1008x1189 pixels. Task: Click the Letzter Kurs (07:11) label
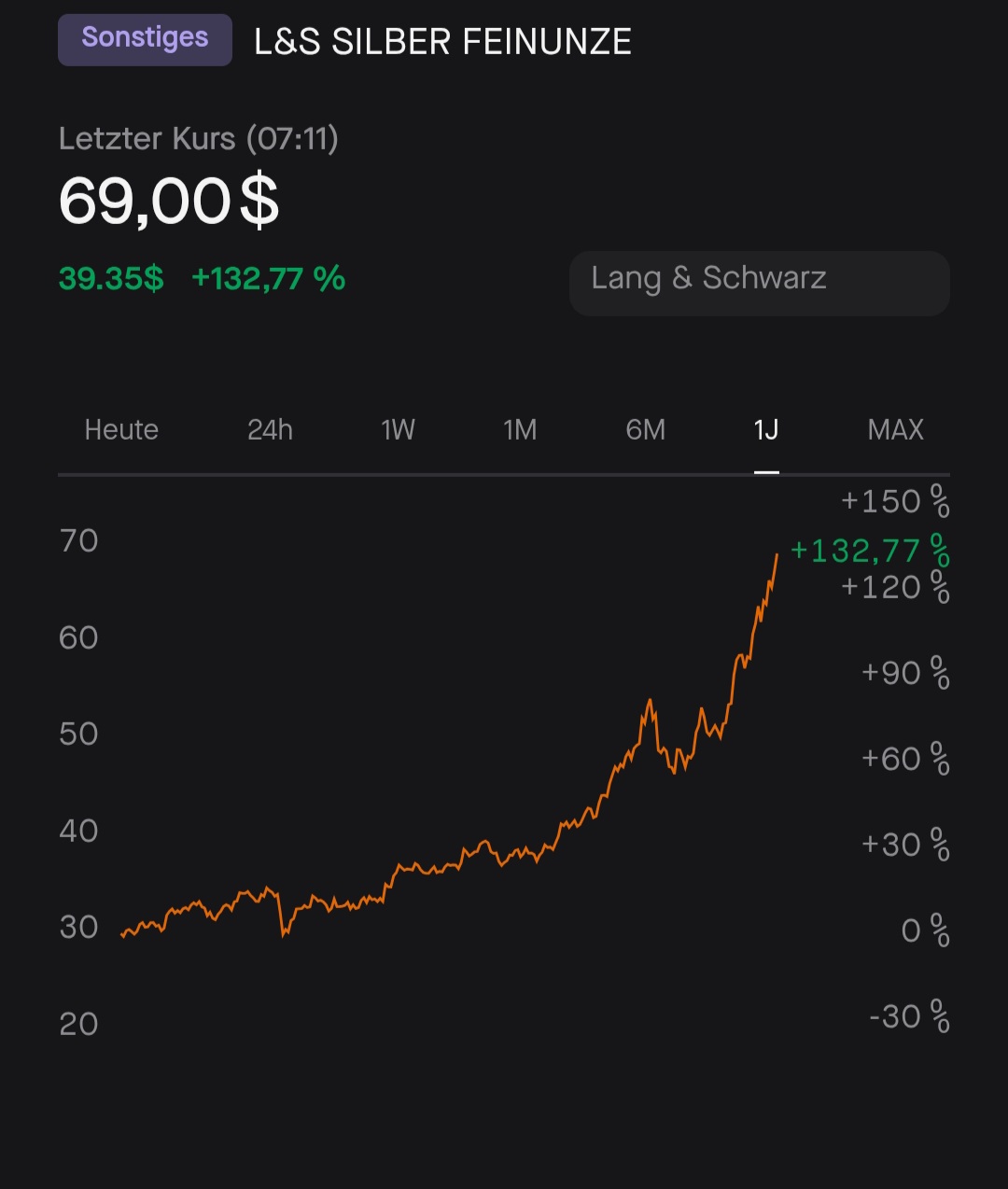coord(198,139)
